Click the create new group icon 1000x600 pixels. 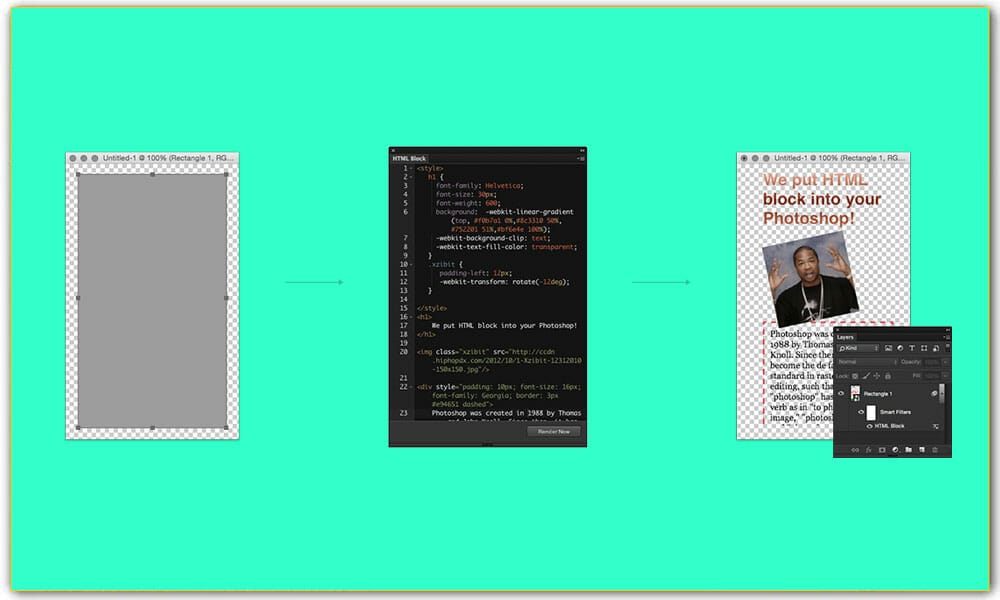[x=908, y=449]
